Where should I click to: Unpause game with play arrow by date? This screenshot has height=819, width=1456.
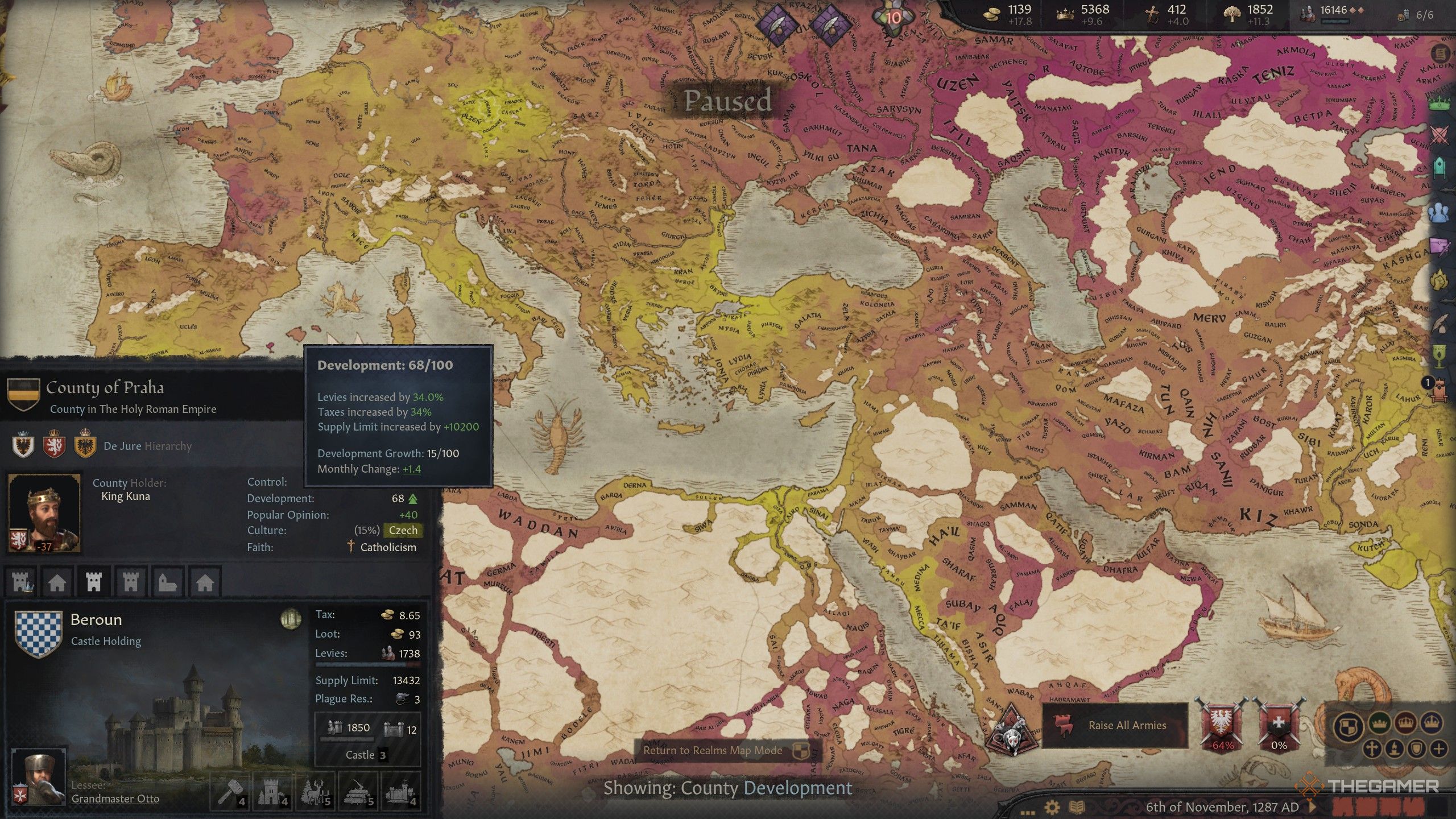[x=1313, y=806]
